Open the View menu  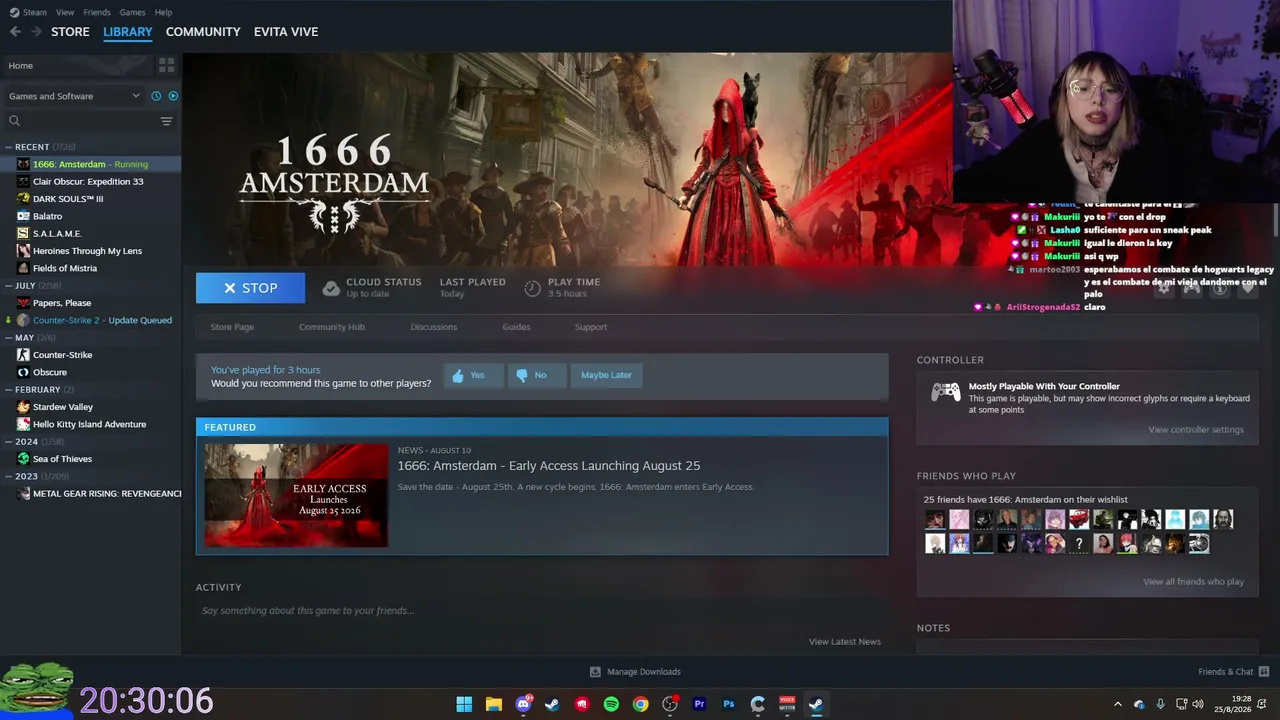click(x=65, y=12)
